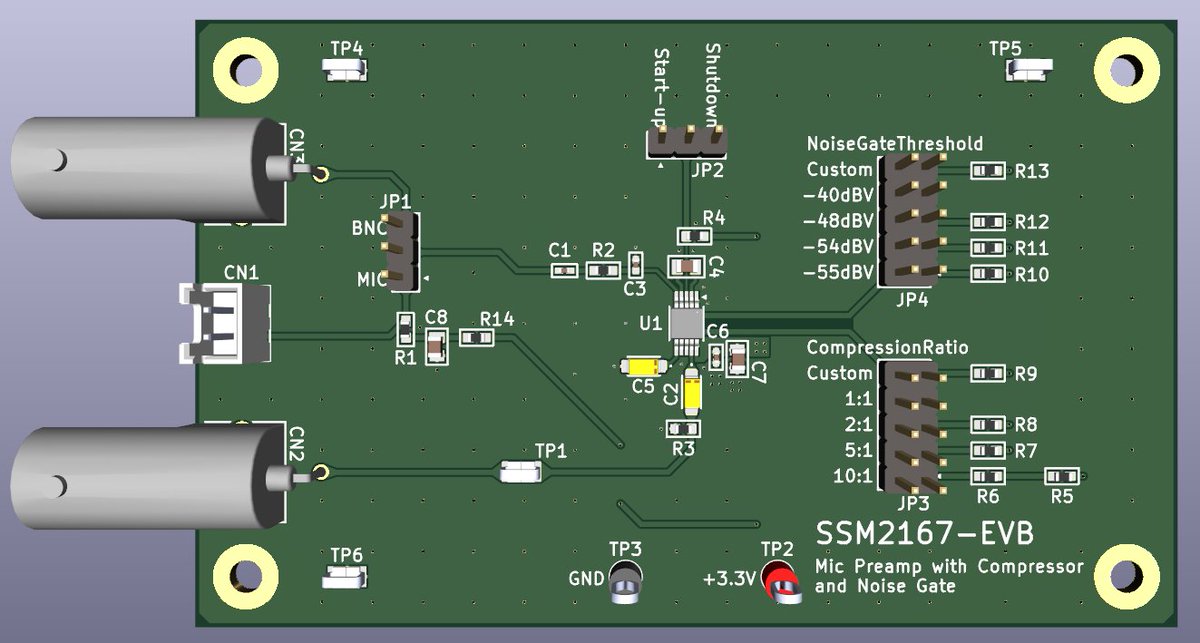Click capacitor C7 component
Image resolution: width=1200 pixels, height=643 pixels.
738,357
